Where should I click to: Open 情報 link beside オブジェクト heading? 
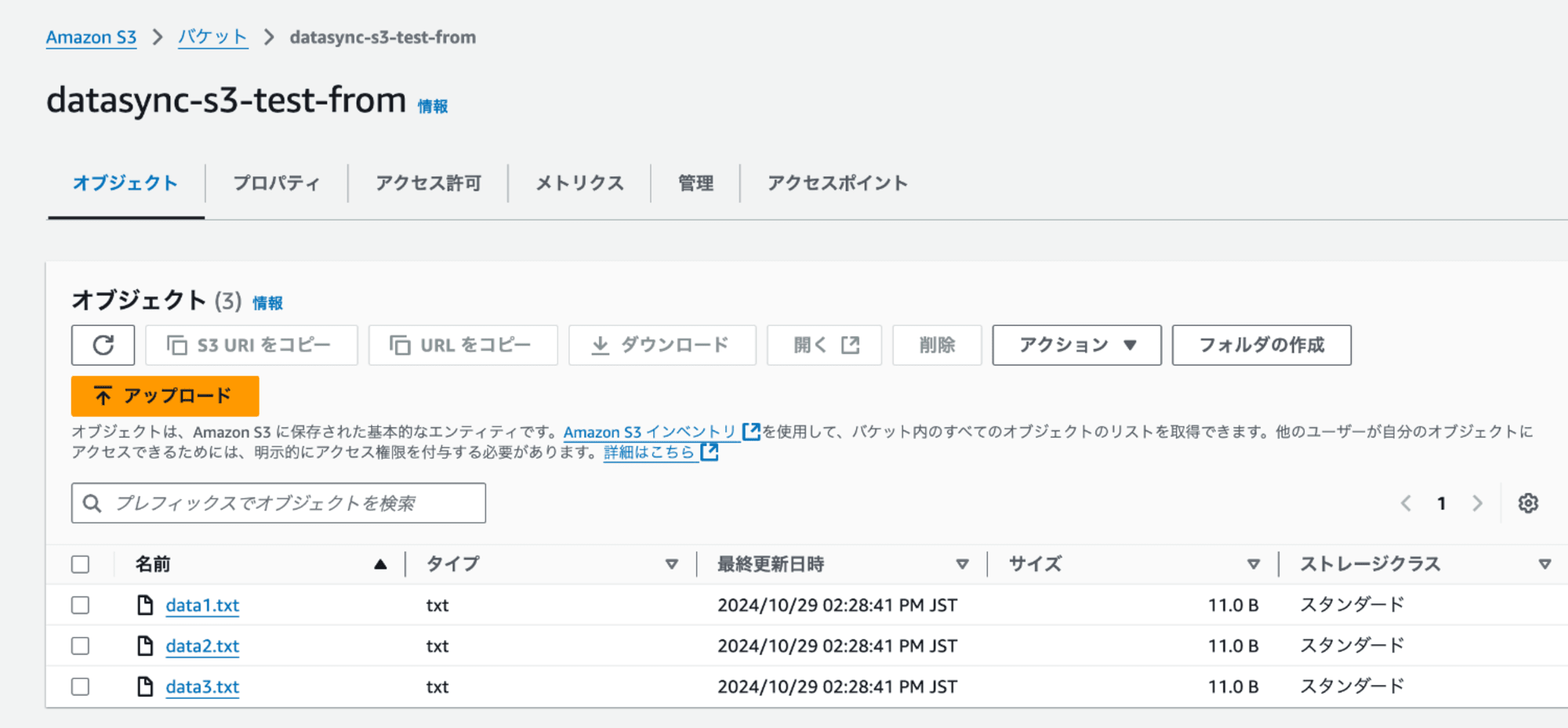click(267, 302)
